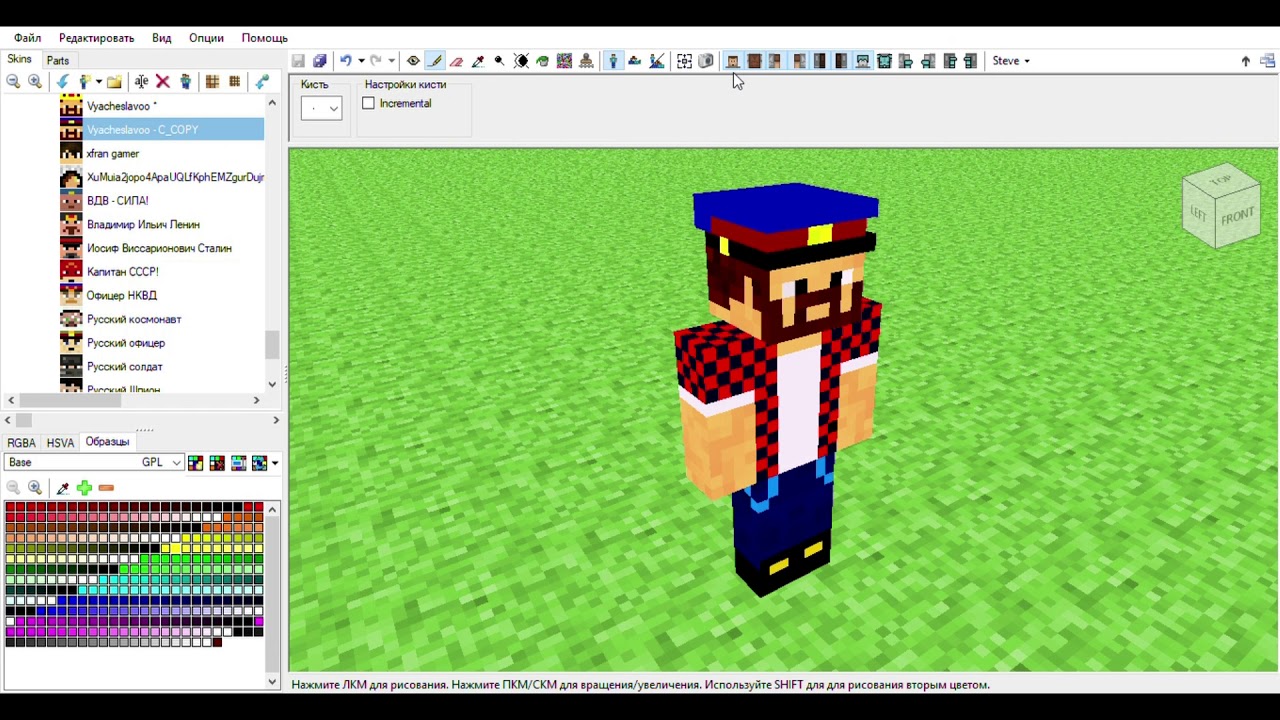
Task: Click the orange minus remove swatch icon
Action: pos(106,488)
